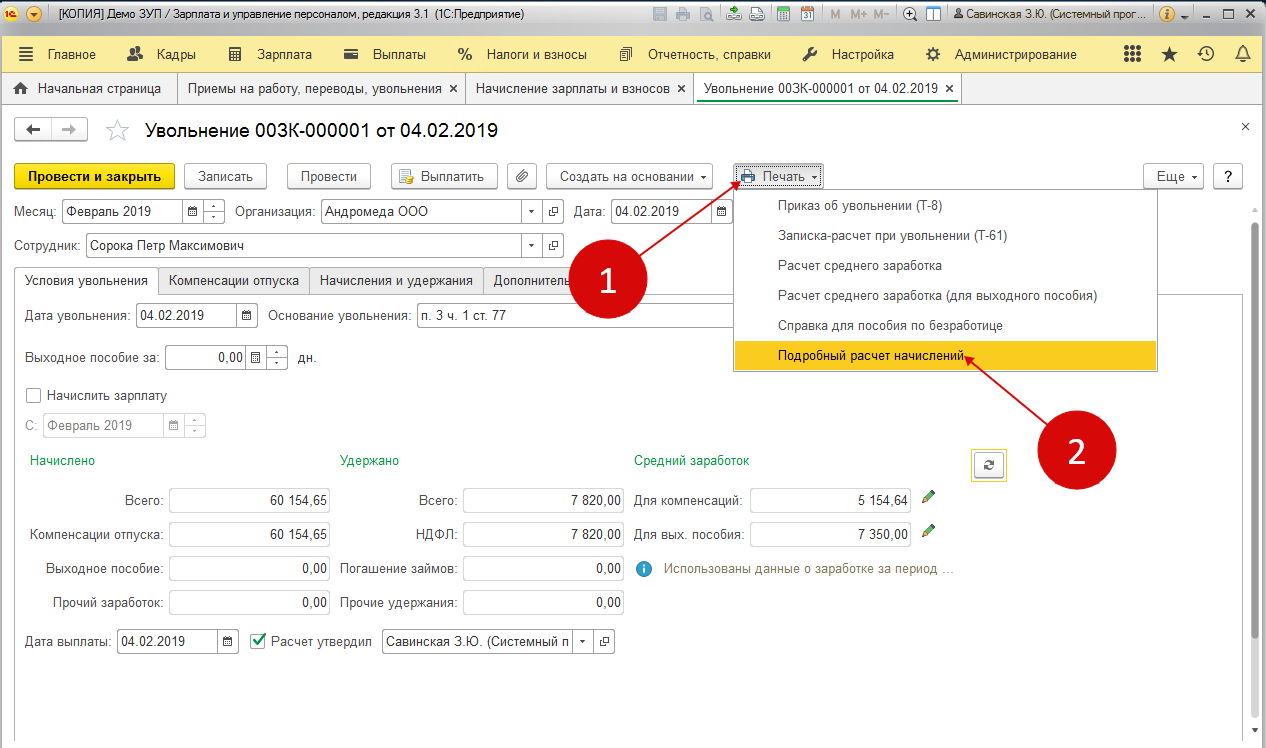Click the refresh recalculation button
This screenshot has width=1266, height=748.
[x=989, y=464]
